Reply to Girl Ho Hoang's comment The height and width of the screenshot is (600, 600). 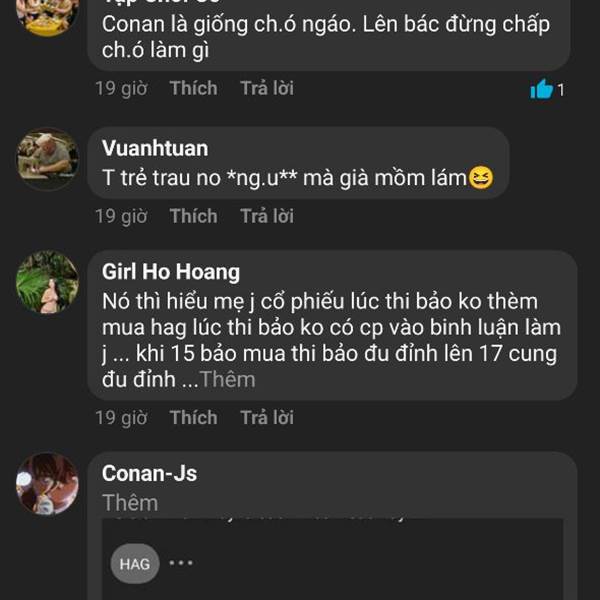tap(267, 418)
